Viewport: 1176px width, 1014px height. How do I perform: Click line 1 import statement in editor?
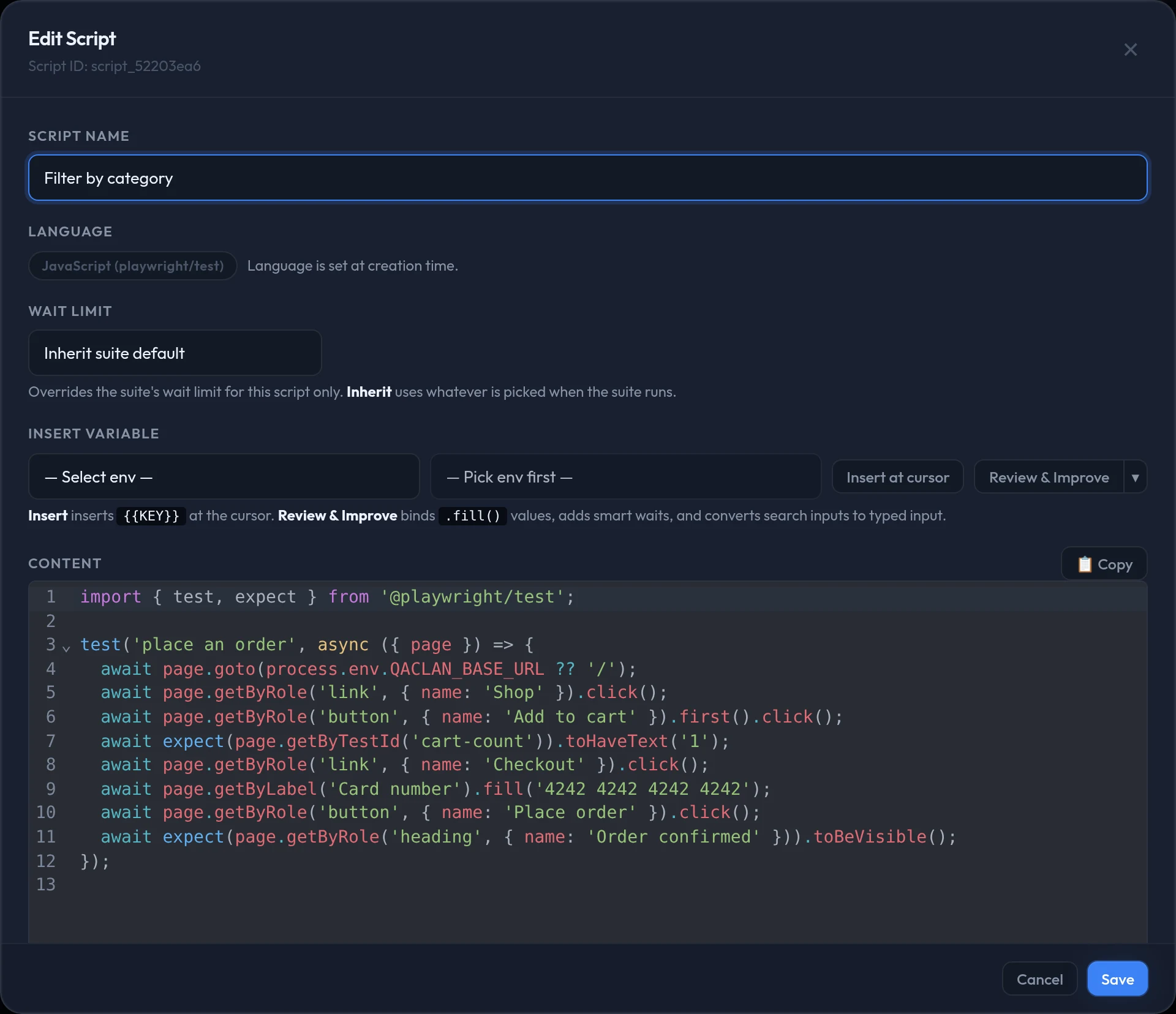(x=327, y=596)
